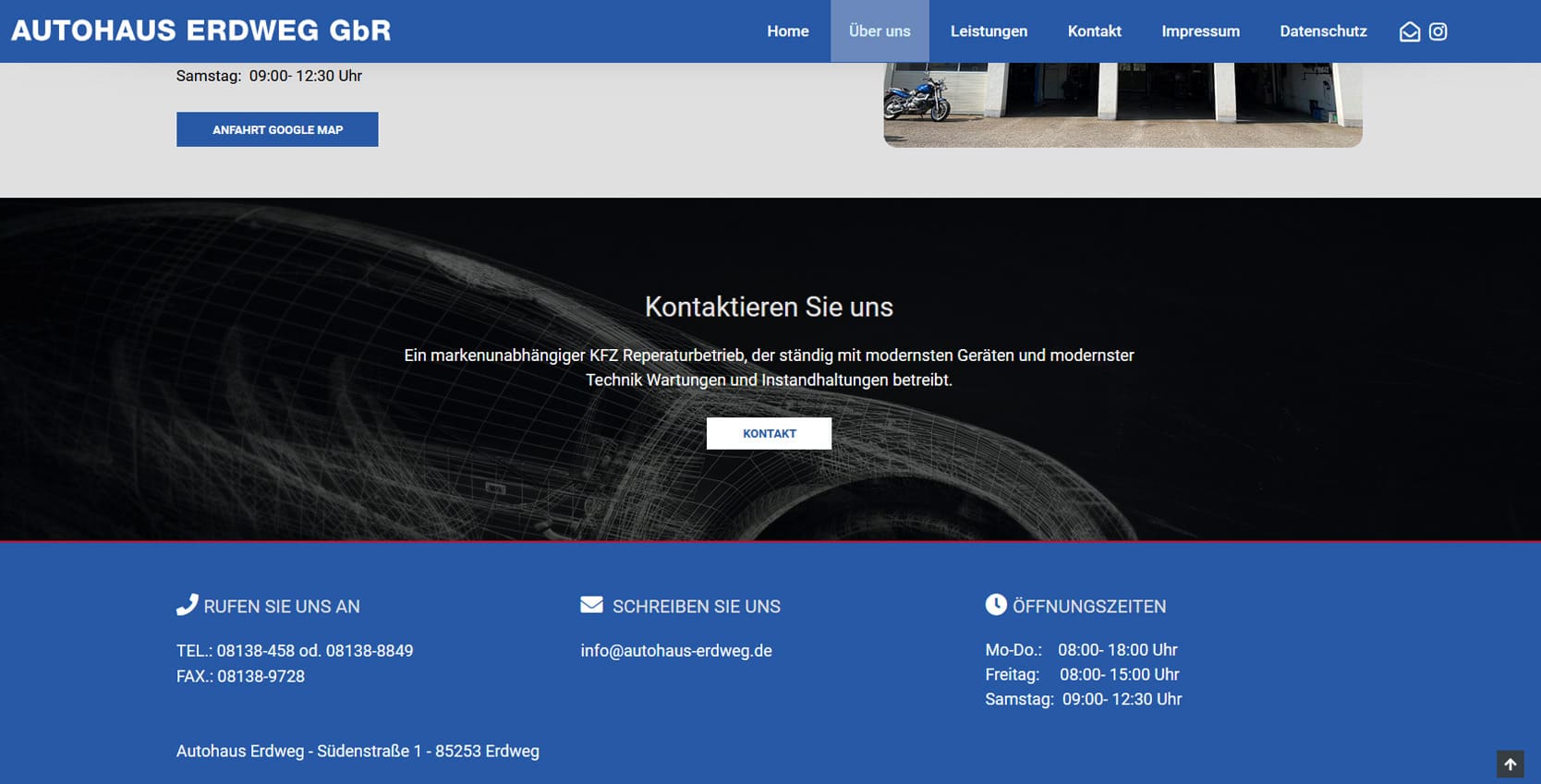Click the white Kontakt button
1541x784 pixels.
pos(769,433)
